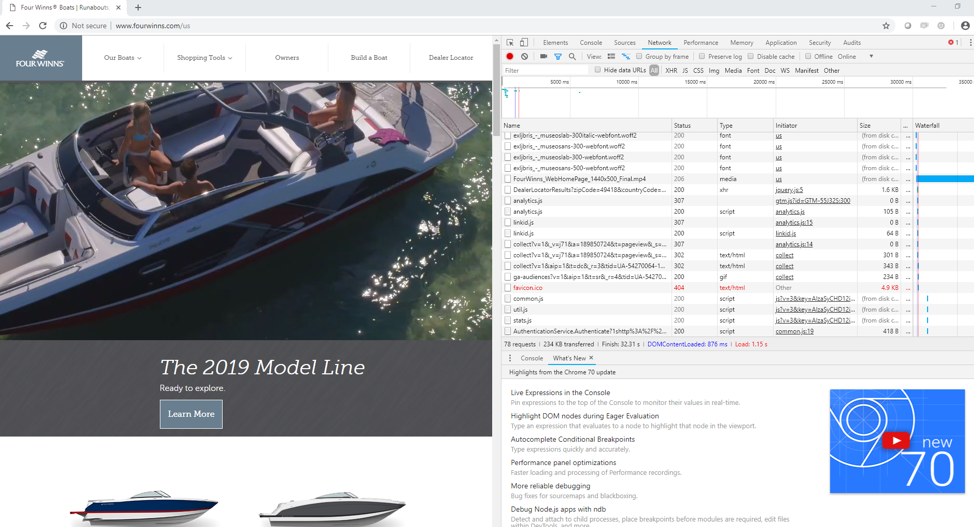Switch to the Elements panel
The image size is (974, 527).
(555, 43)
